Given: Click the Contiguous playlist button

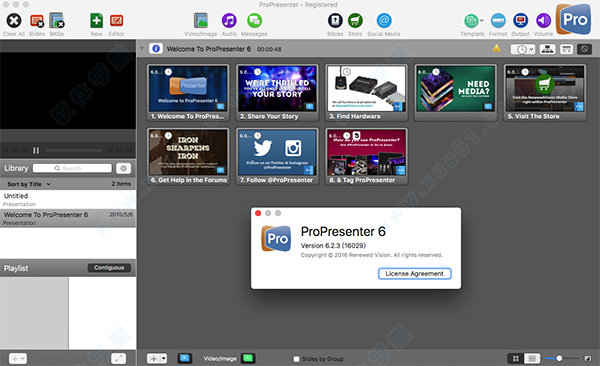Looking at the screenshot, I should coord(109,268).
